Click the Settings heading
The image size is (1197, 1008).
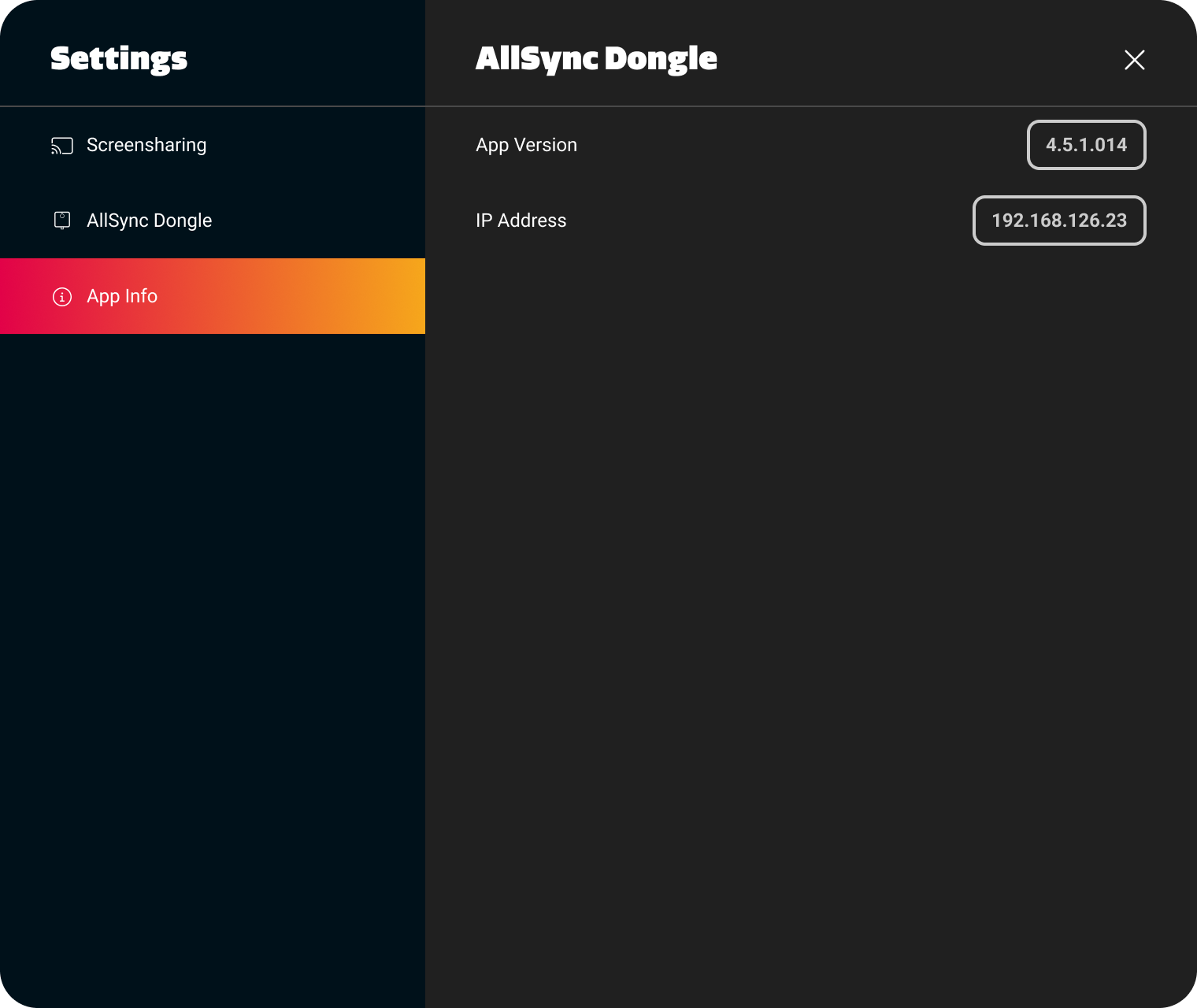click(x=119, y=59)
